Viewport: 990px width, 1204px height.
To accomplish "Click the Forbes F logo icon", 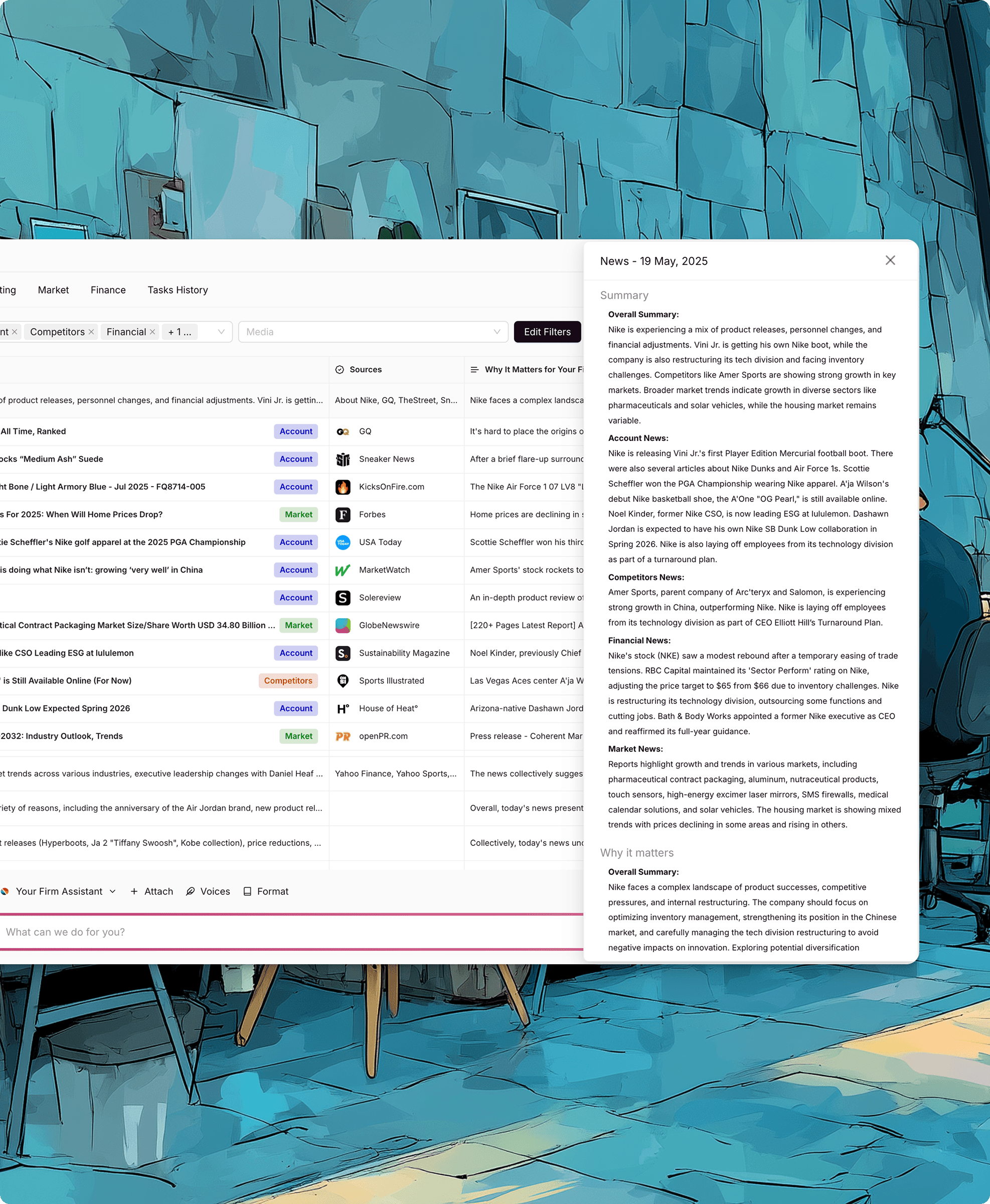I will coord(343,514).
